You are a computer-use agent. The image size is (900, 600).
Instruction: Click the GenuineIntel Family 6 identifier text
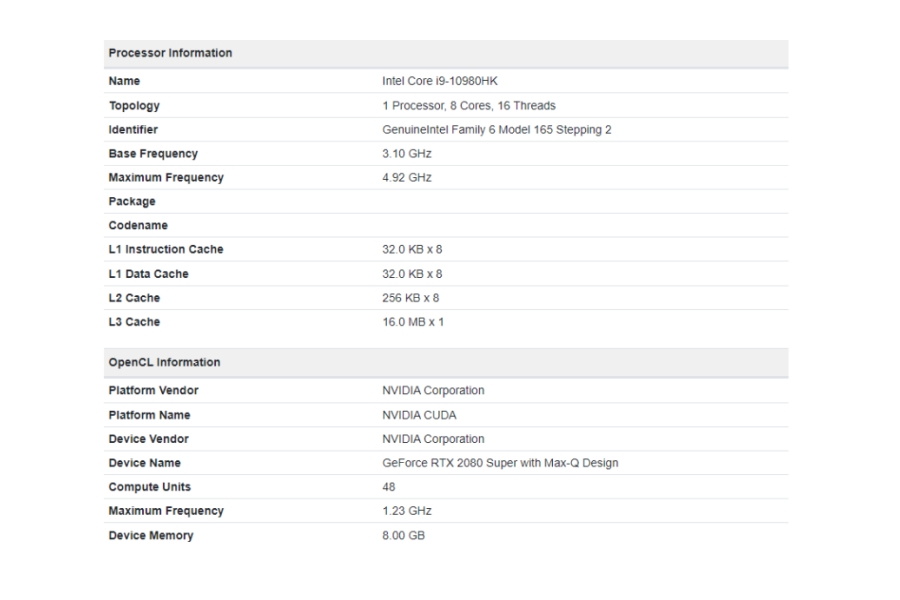pyautogui.click(x=496, y=130)
